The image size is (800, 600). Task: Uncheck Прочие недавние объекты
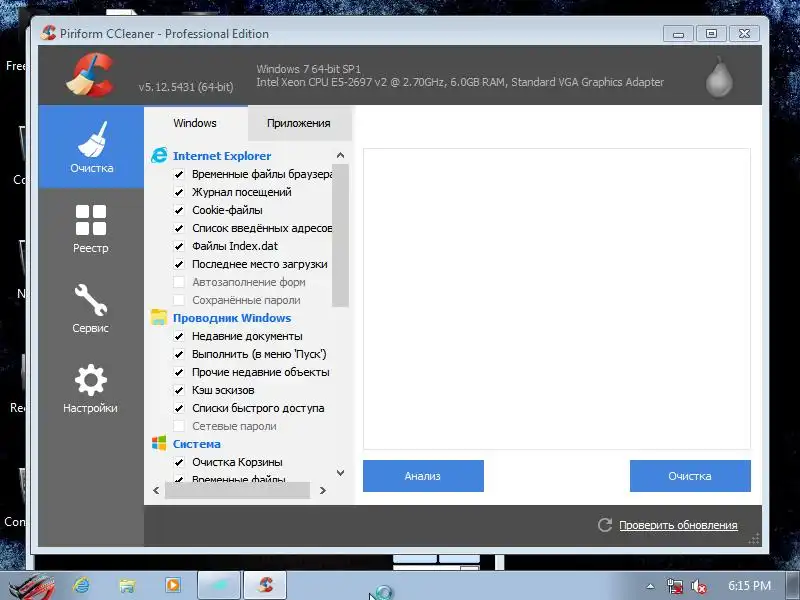179,372
